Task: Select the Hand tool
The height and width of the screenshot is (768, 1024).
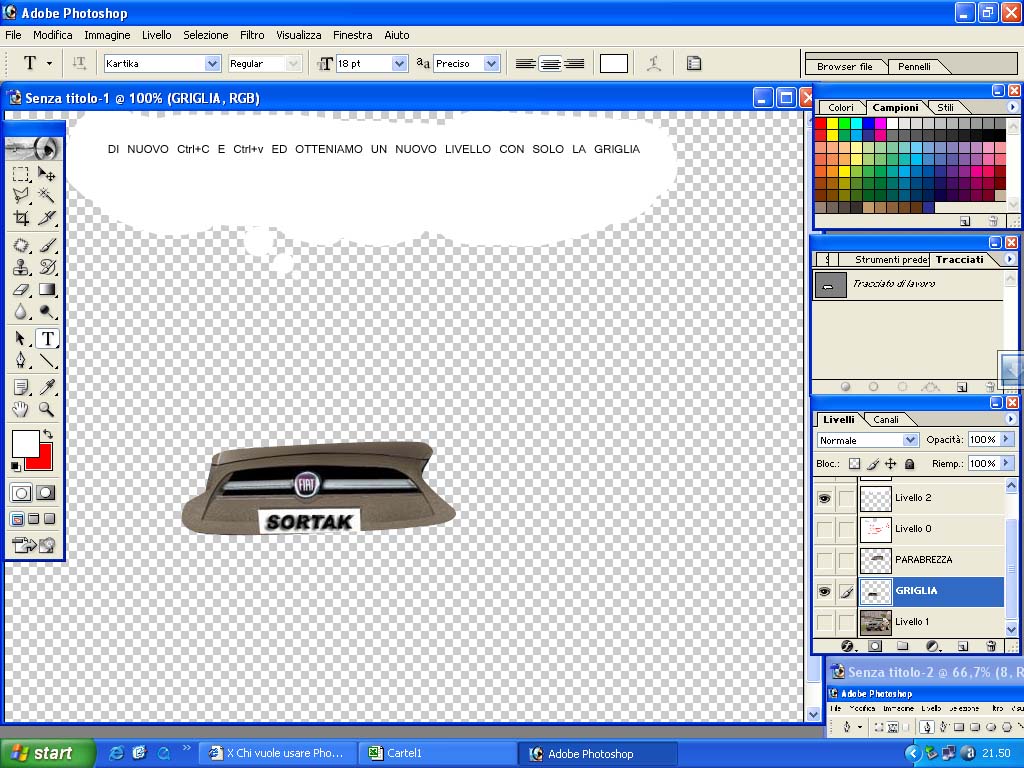Action: pyautogui.click(x=21, y=409)
